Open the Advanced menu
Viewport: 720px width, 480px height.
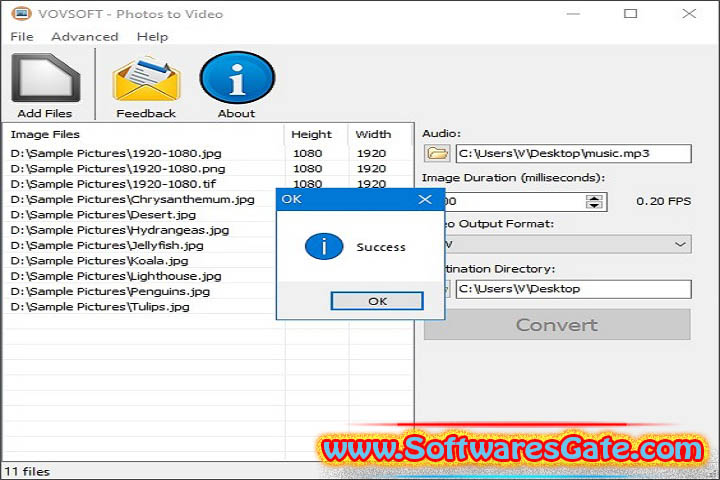pos(84,37)
